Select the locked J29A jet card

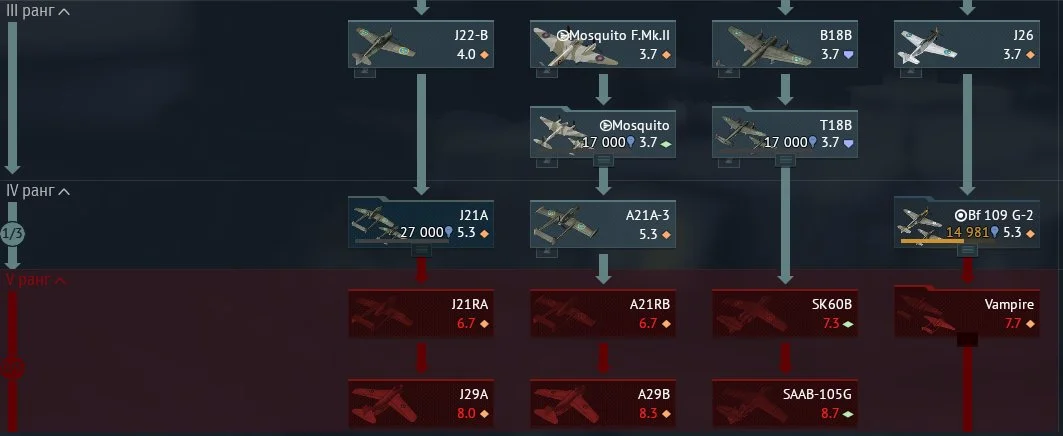click(420, 403)
